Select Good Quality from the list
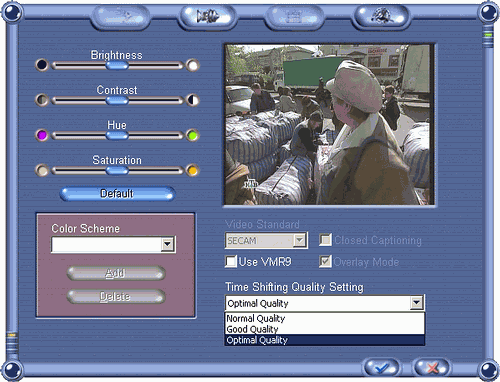Viewport: 500px width, 382px height. coord(325,329)
